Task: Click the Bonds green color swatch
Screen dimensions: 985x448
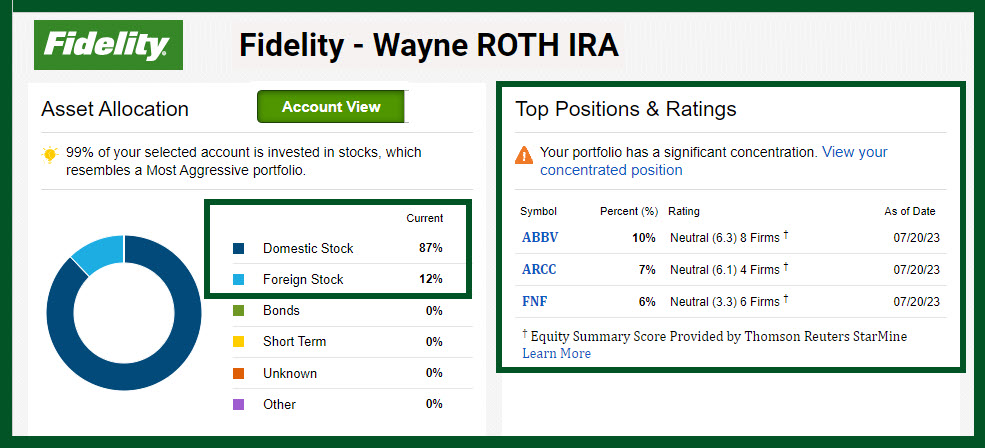Action: 238,311
